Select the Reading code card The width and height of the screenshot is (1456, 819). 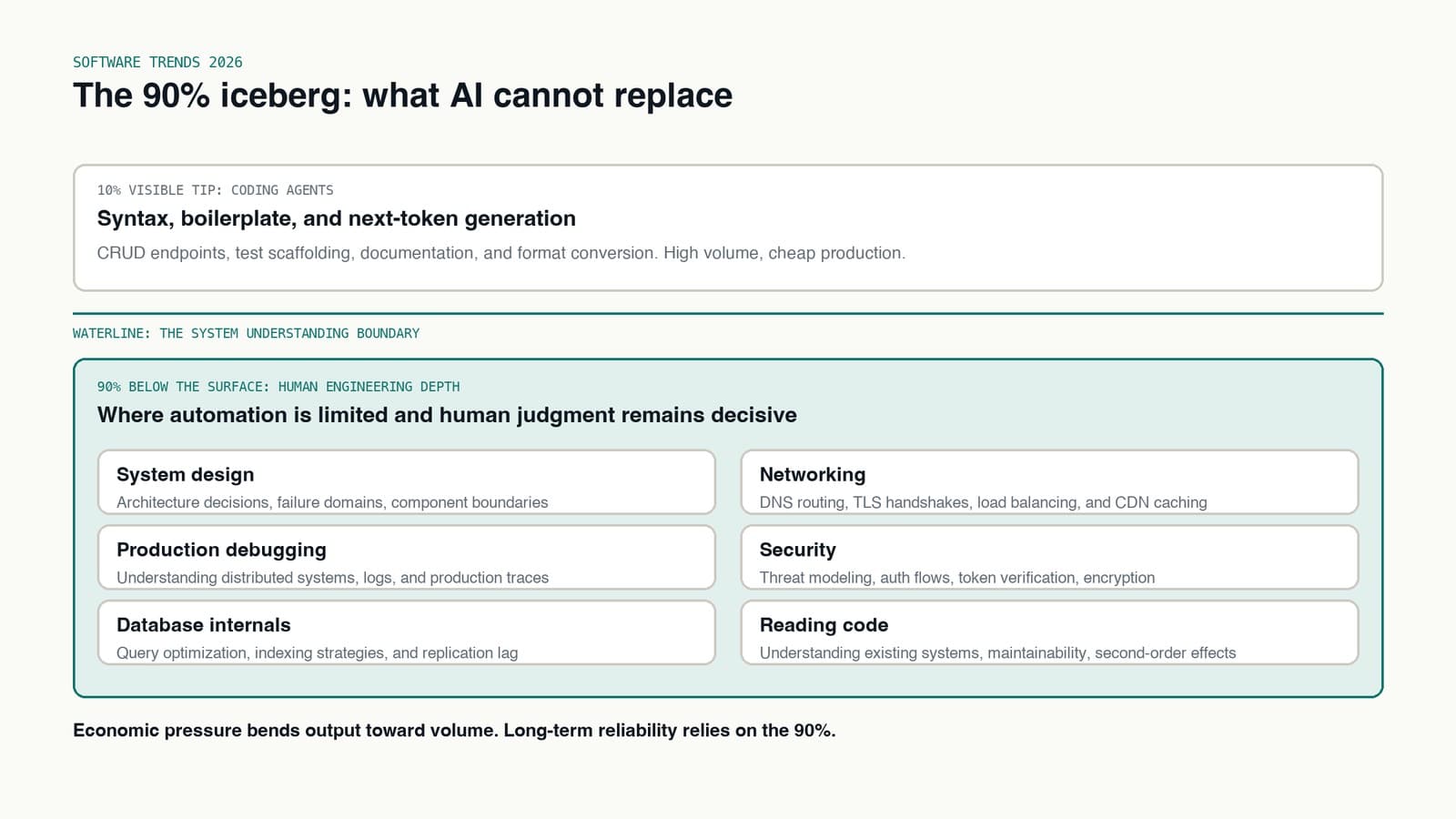click(x=1049, y=632)
